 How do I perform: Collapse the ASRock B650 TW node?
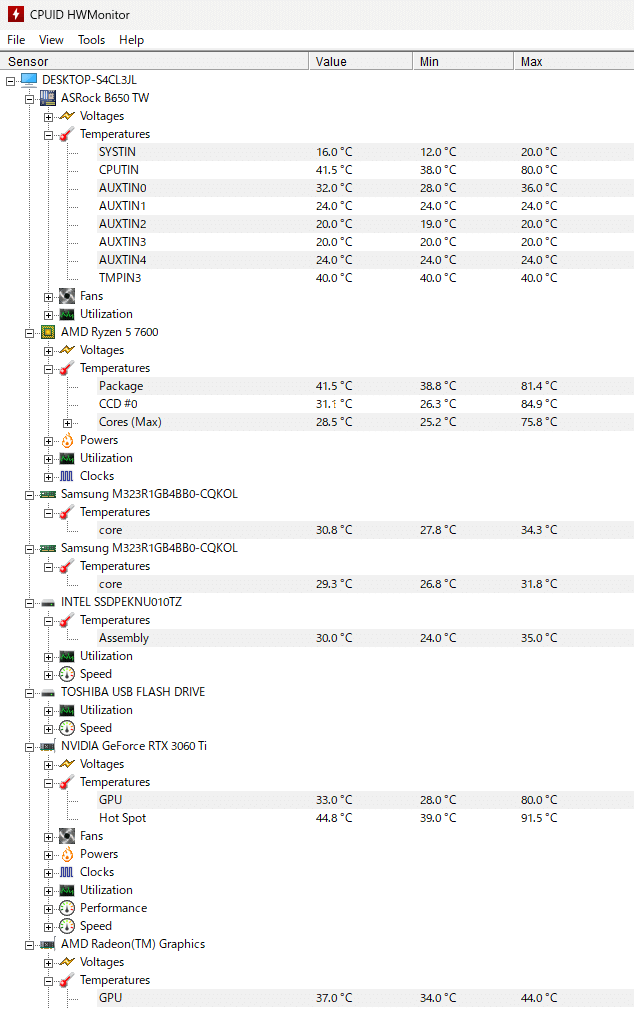[30, 99]
